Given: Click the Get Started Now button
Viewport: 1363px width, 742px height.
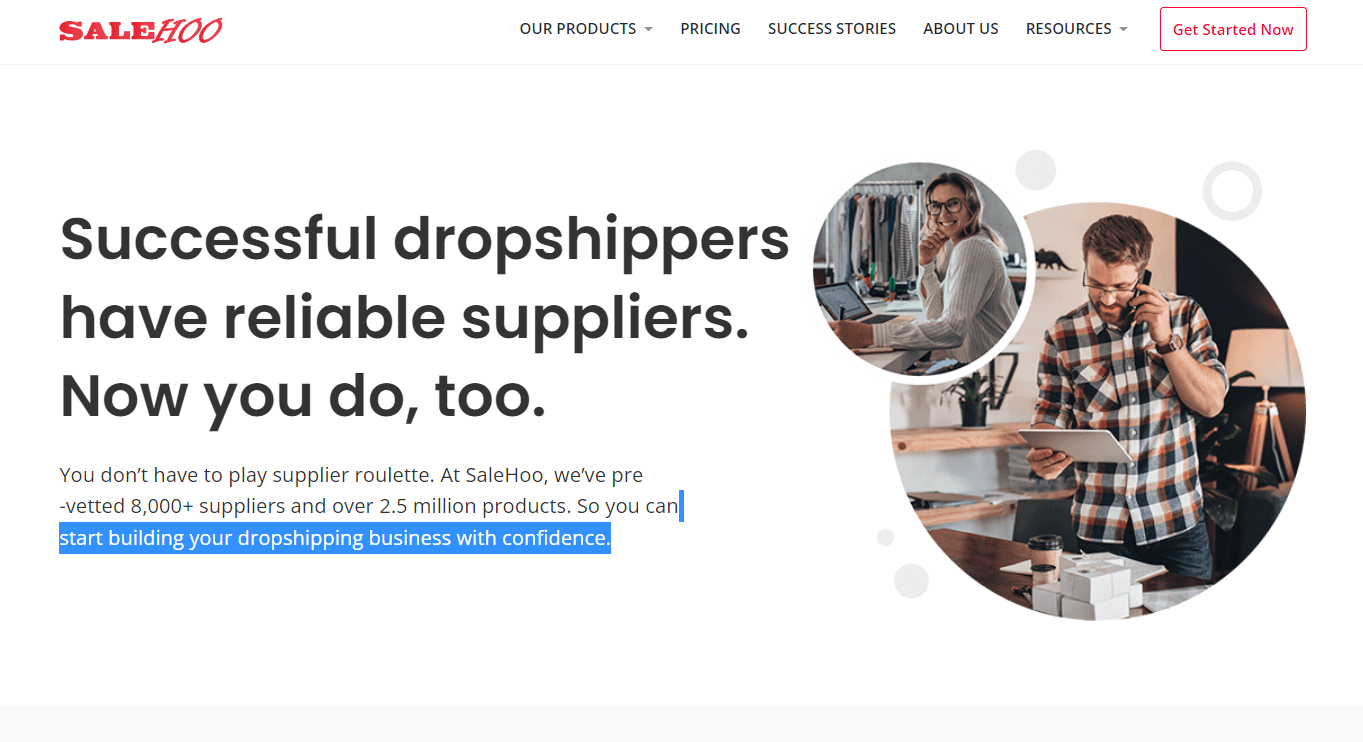Looking at the screenshot, I should click(1233, 29).
